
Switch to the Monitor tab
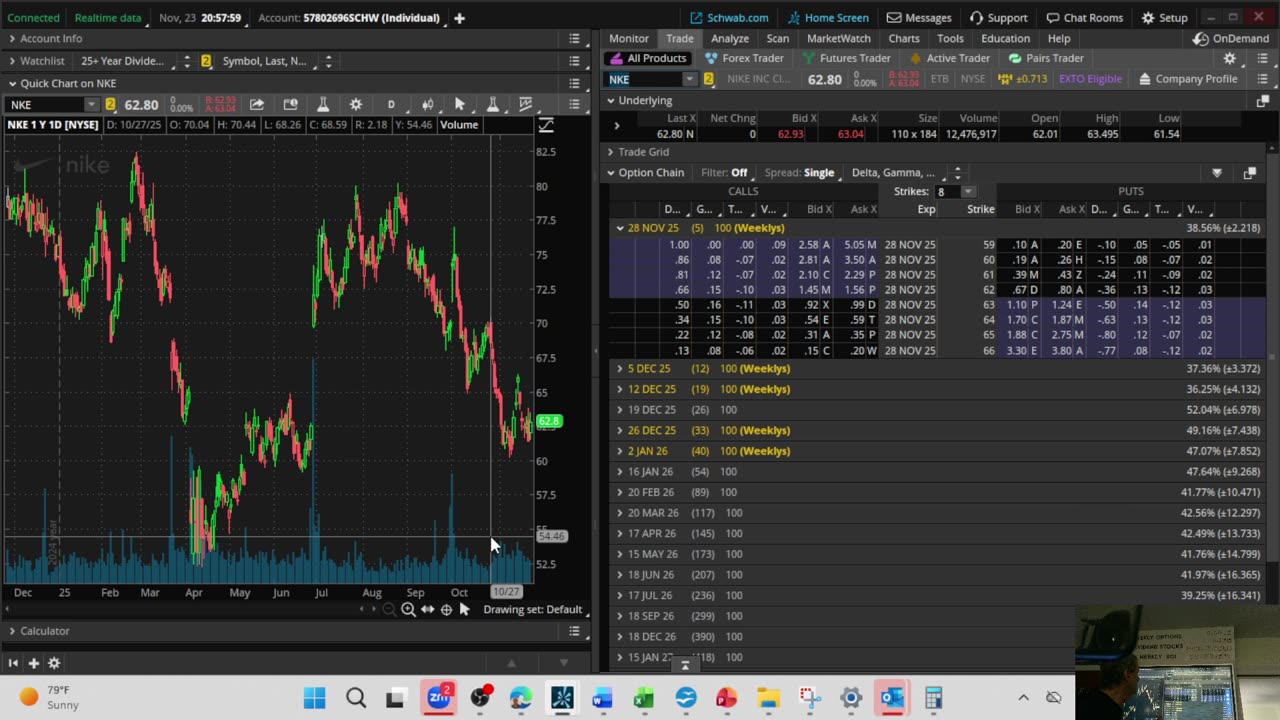coord(629,38)
